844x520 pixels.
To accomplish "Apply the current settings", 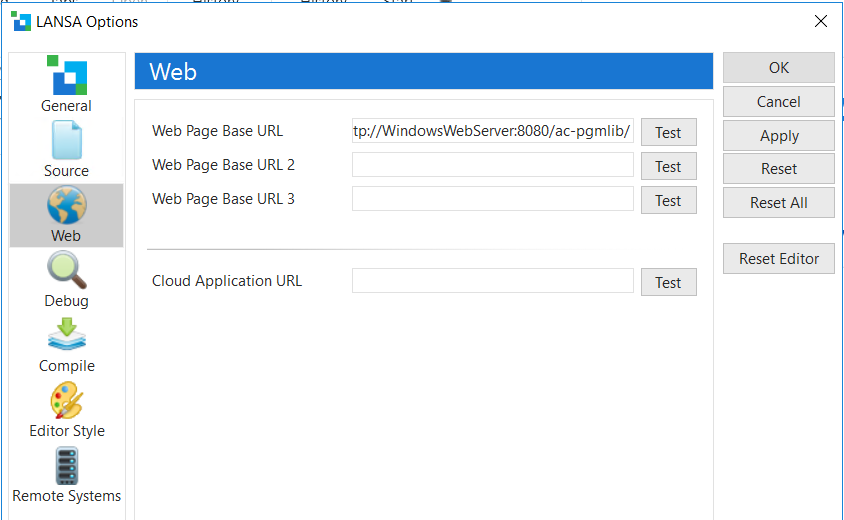I will pos(778,136).
